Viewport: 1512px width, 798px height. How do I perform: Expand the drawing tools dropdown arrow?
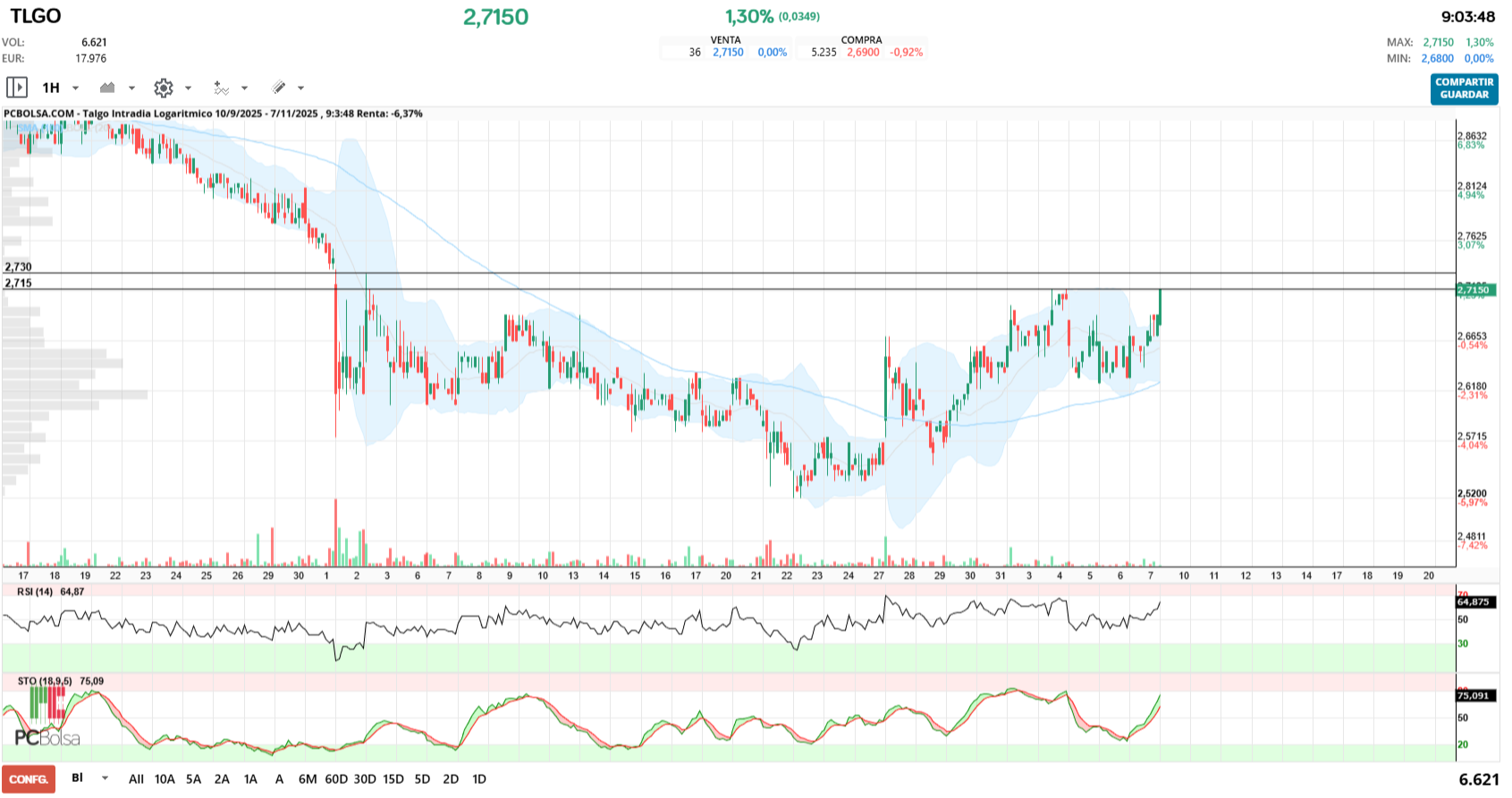point(301,88)
